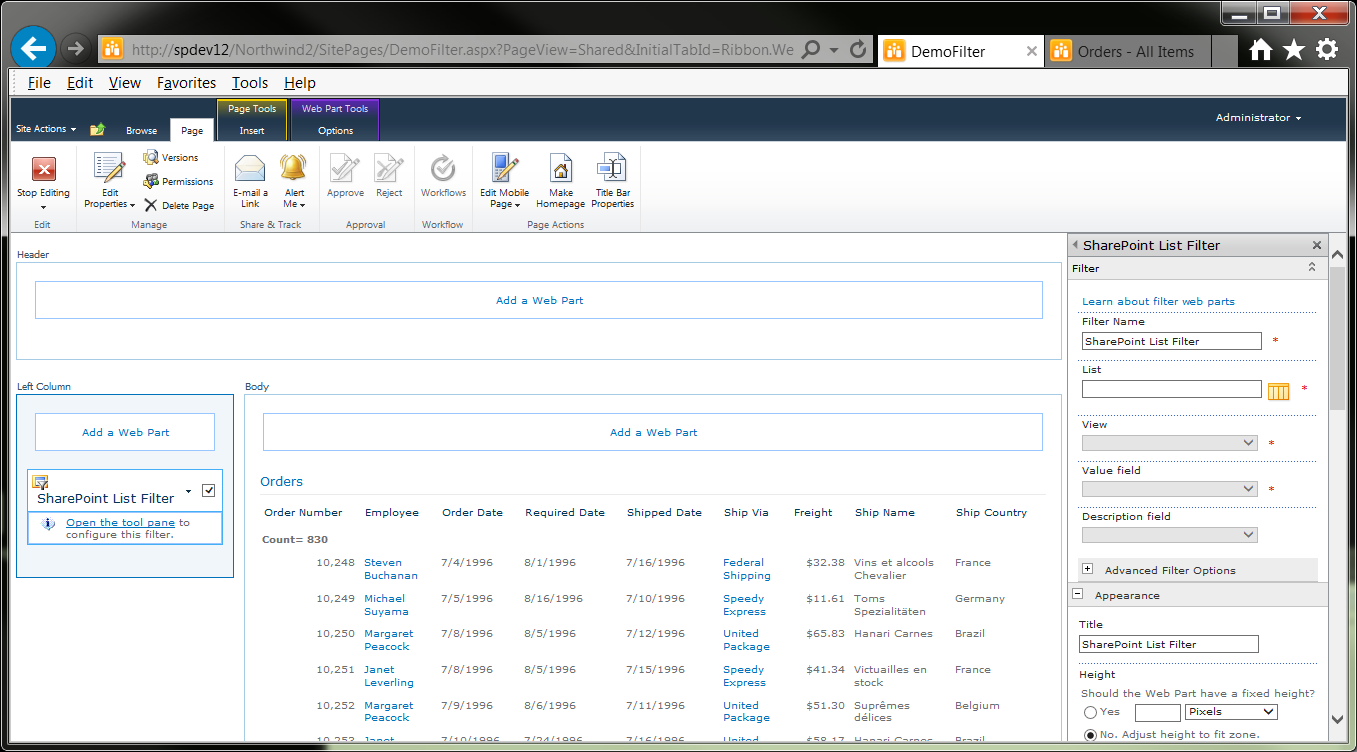Click the Stop Editing ribbon icon
This screenshot has width=1357, height=752.
pyautogui.click(x=43, y=169)
